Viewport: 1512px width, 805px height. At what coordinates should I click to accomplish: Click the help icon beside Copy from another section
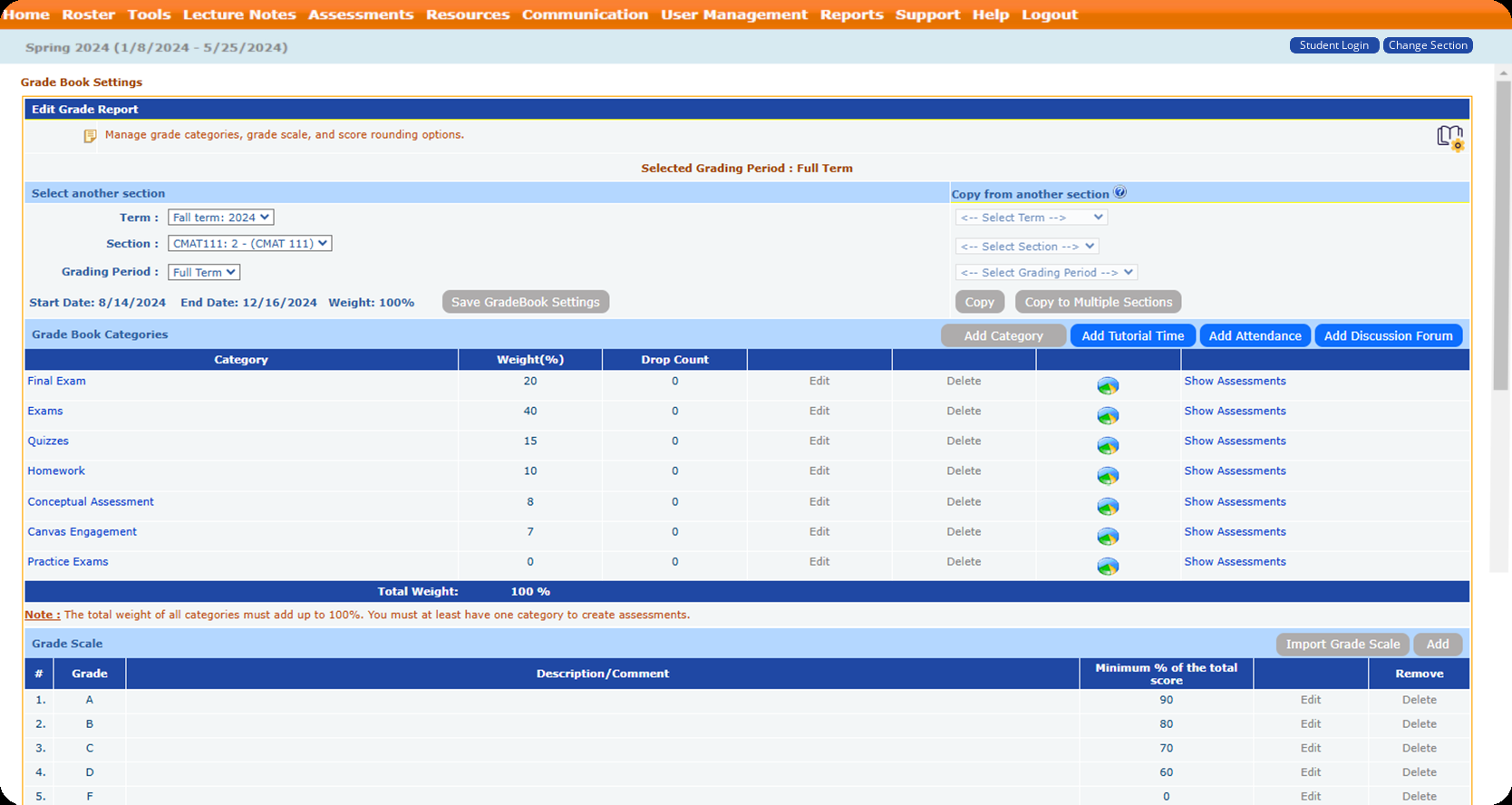[1120, 192]
